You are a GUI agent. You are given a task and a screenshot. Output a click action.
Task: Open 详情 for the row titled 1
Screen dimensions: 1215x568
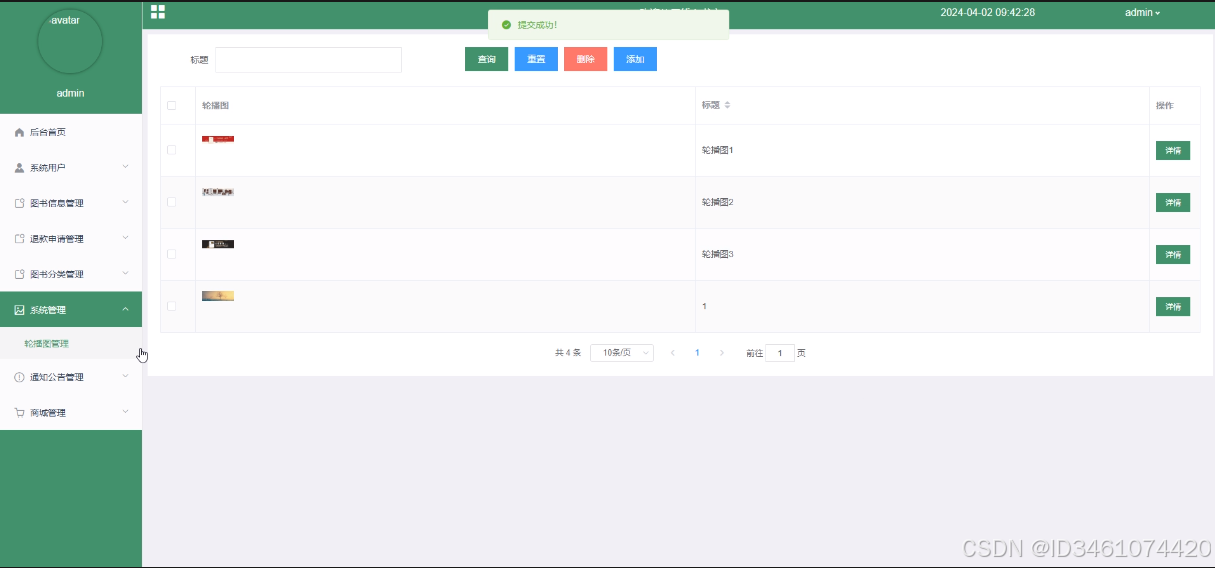click(1173, 306)
